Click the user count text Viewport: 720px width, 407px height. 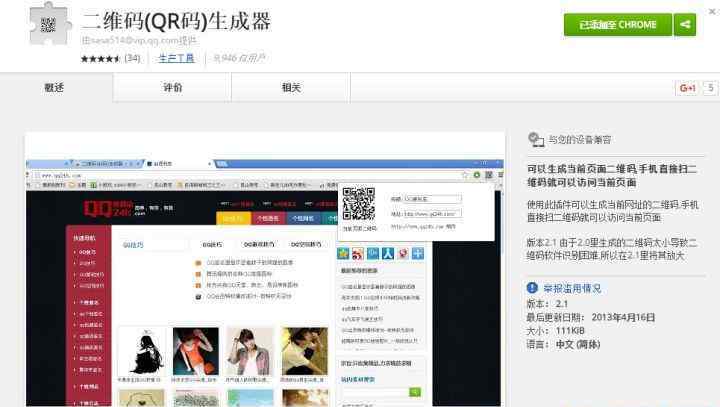[239, 58]
